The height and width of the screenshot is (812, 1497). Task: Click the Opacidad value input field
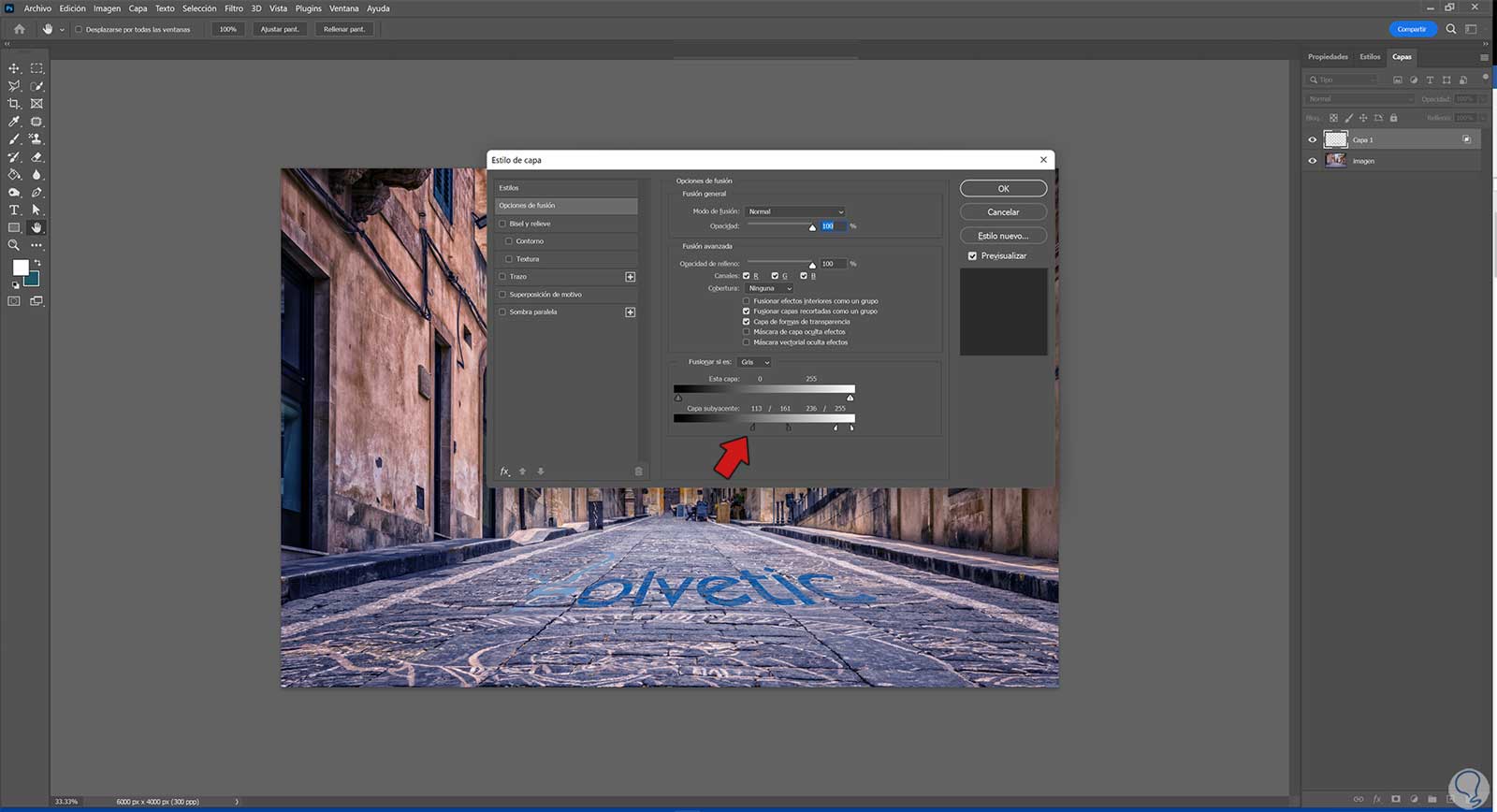pos(832,226)
